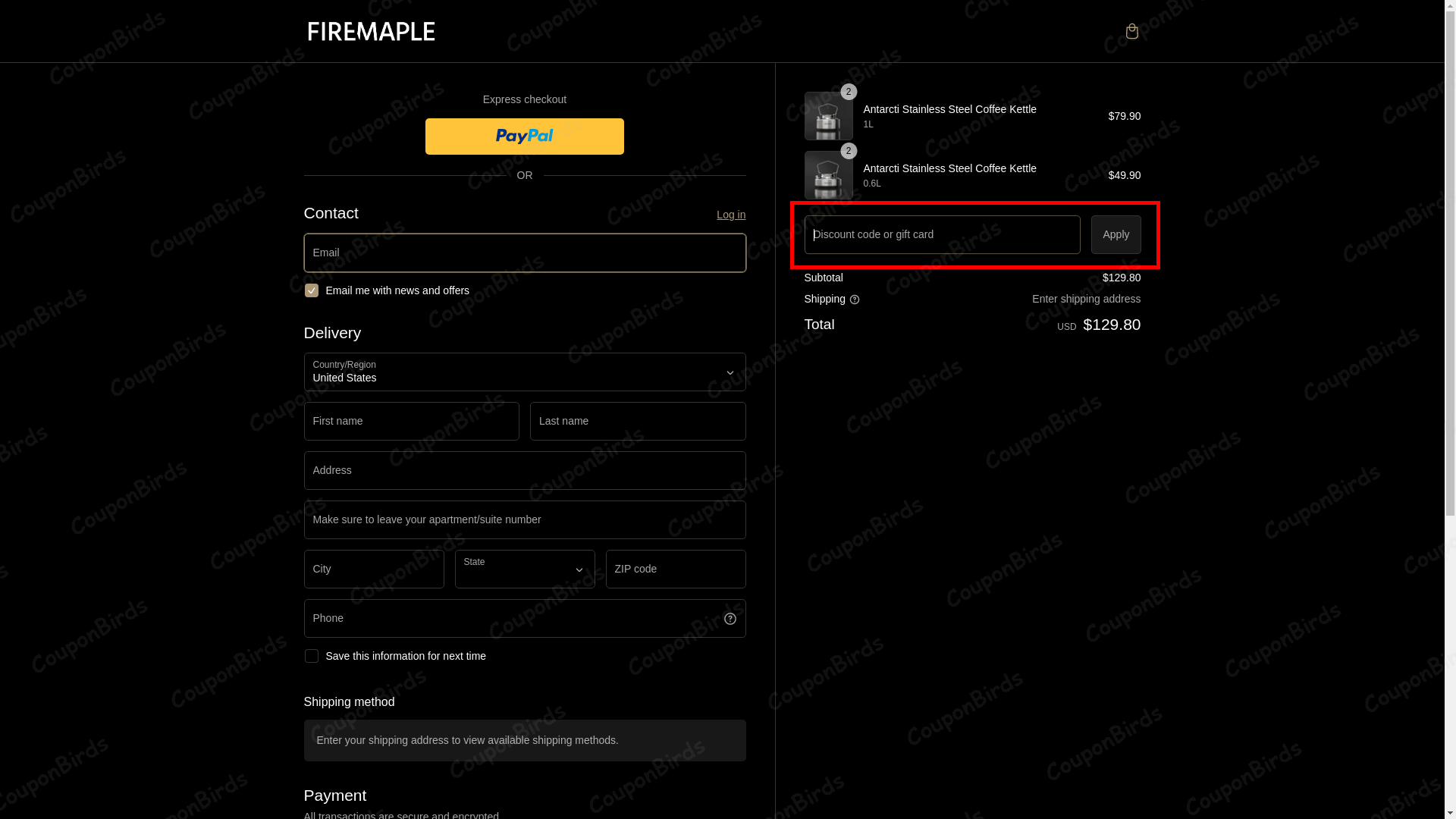Click the Discount code or gift card field

[x=942, y=234]
